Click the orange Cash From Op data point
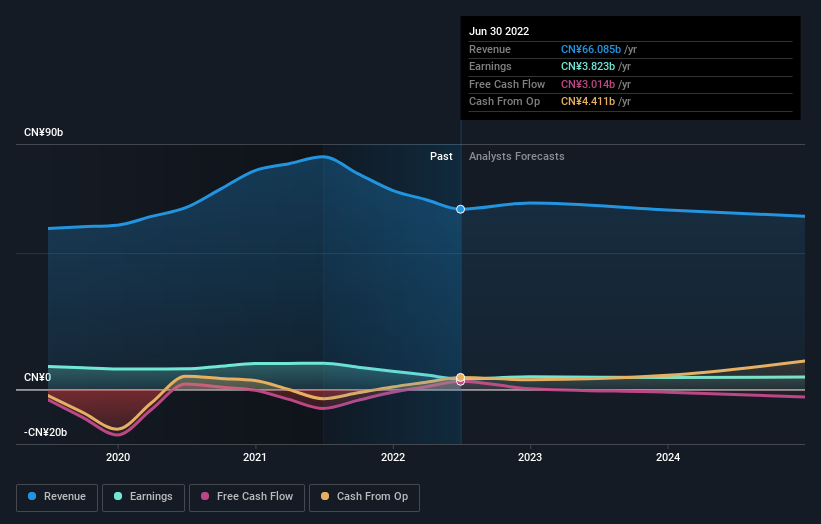The height and width of the screenshot is (524, 821). [460, 377]
